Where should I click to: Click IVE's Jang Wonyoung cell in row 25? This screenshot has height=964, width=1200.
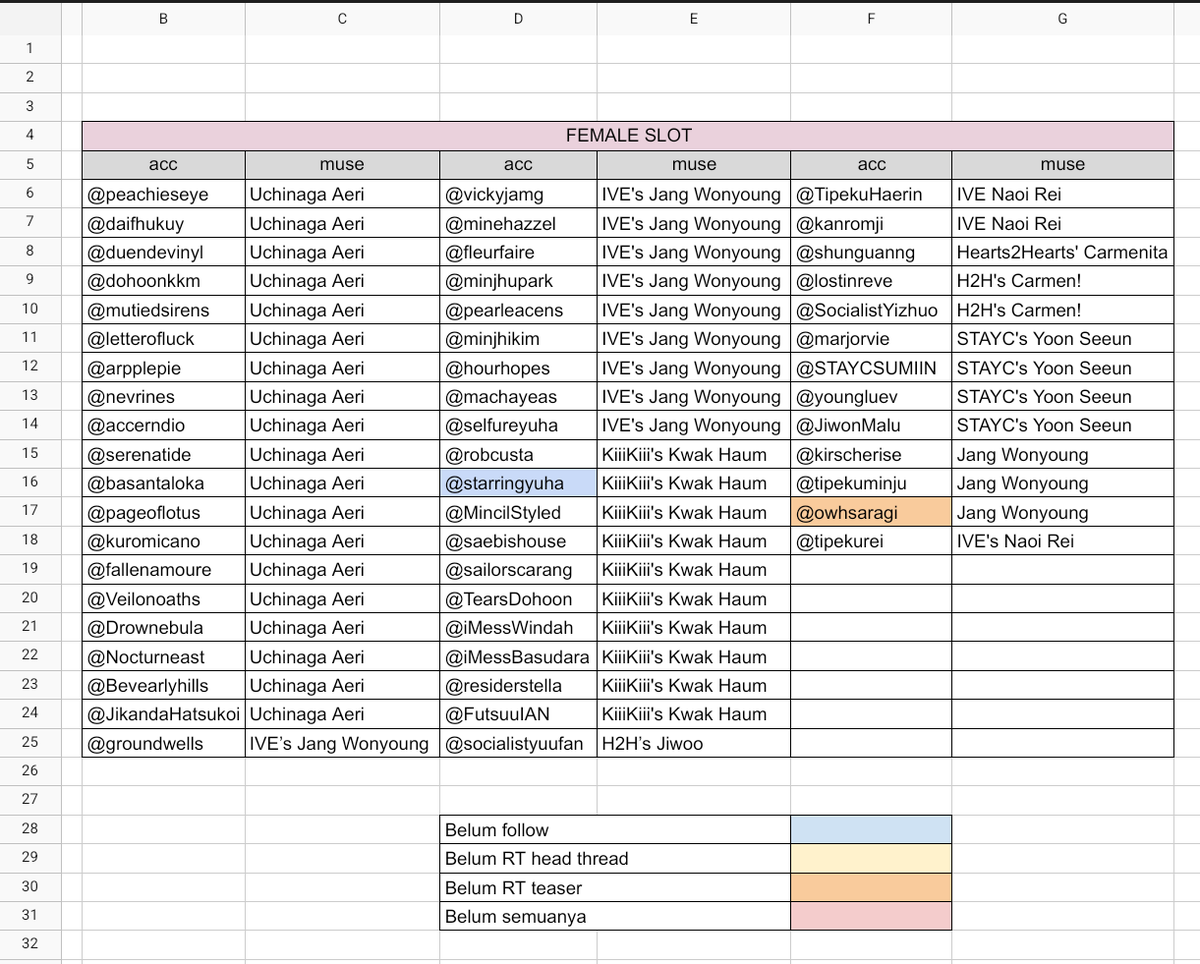[x=342, y=743]
